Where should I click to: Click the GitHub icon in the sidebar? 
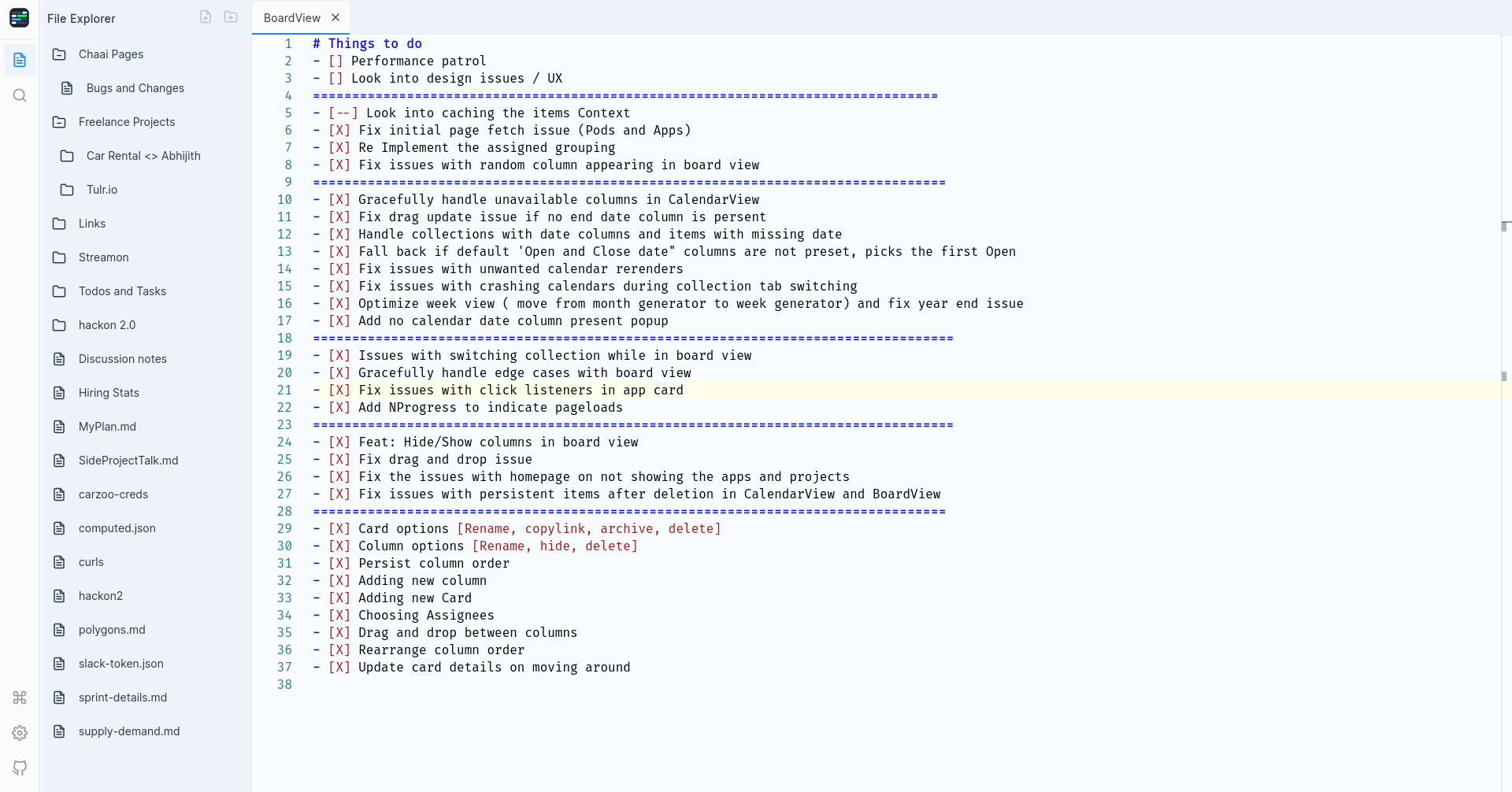(20, 768)
